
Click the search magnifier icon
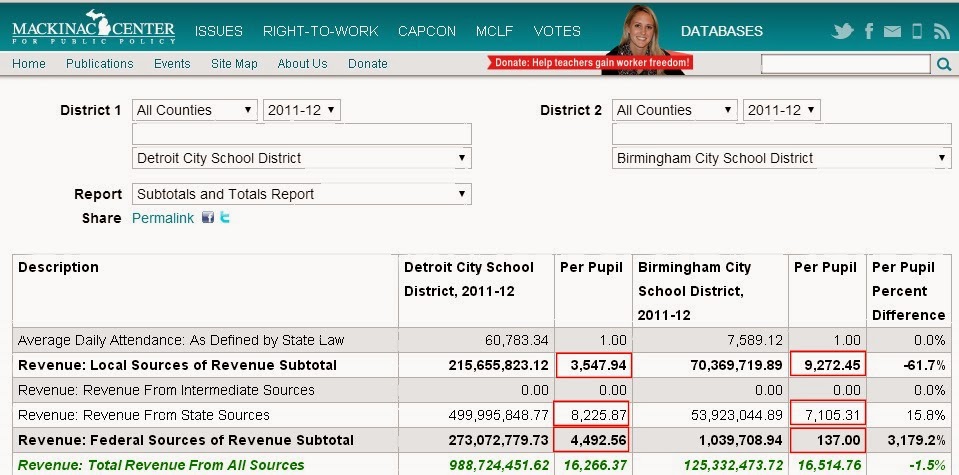pos(944,64)
